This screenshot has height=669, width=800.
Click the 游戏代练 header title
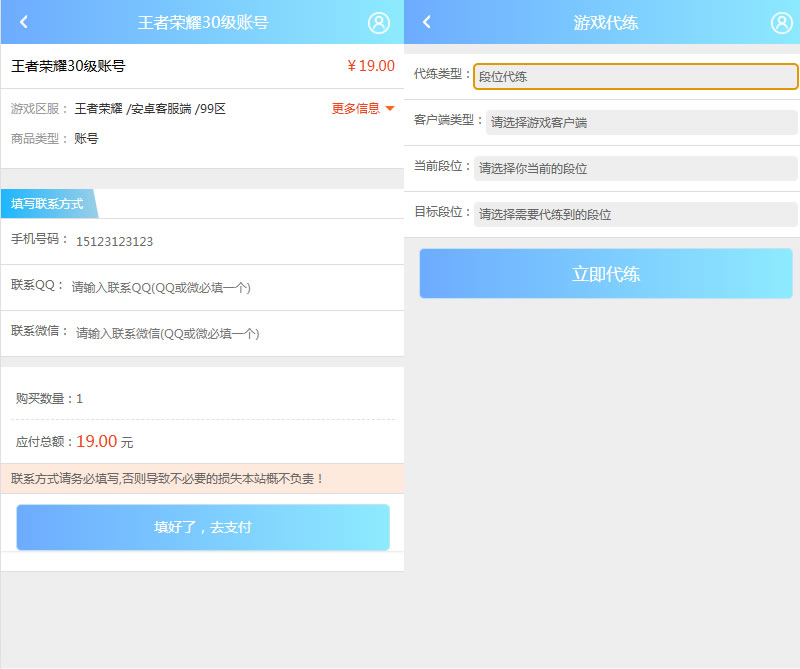(606, 22)
